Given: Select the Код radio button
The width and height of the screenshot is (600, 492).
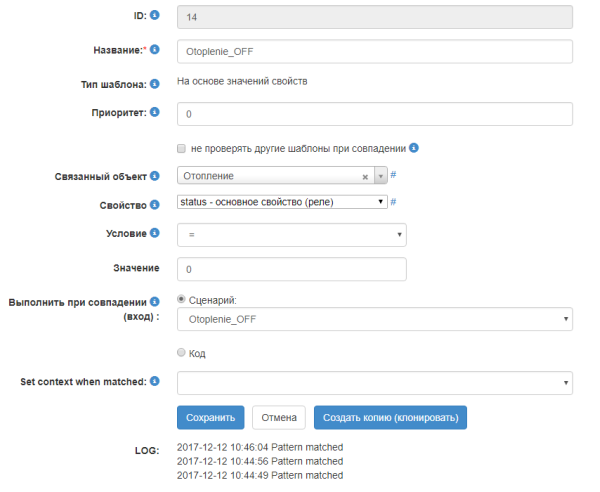Looking at the screenshot, I should (x=181, y=353).
